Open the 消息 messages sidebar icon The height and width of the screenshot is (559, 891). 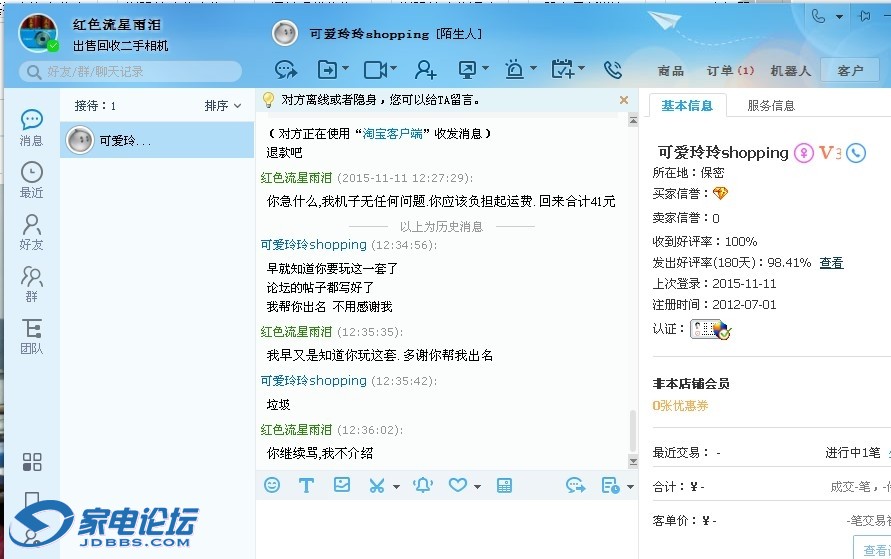[31, 128]
